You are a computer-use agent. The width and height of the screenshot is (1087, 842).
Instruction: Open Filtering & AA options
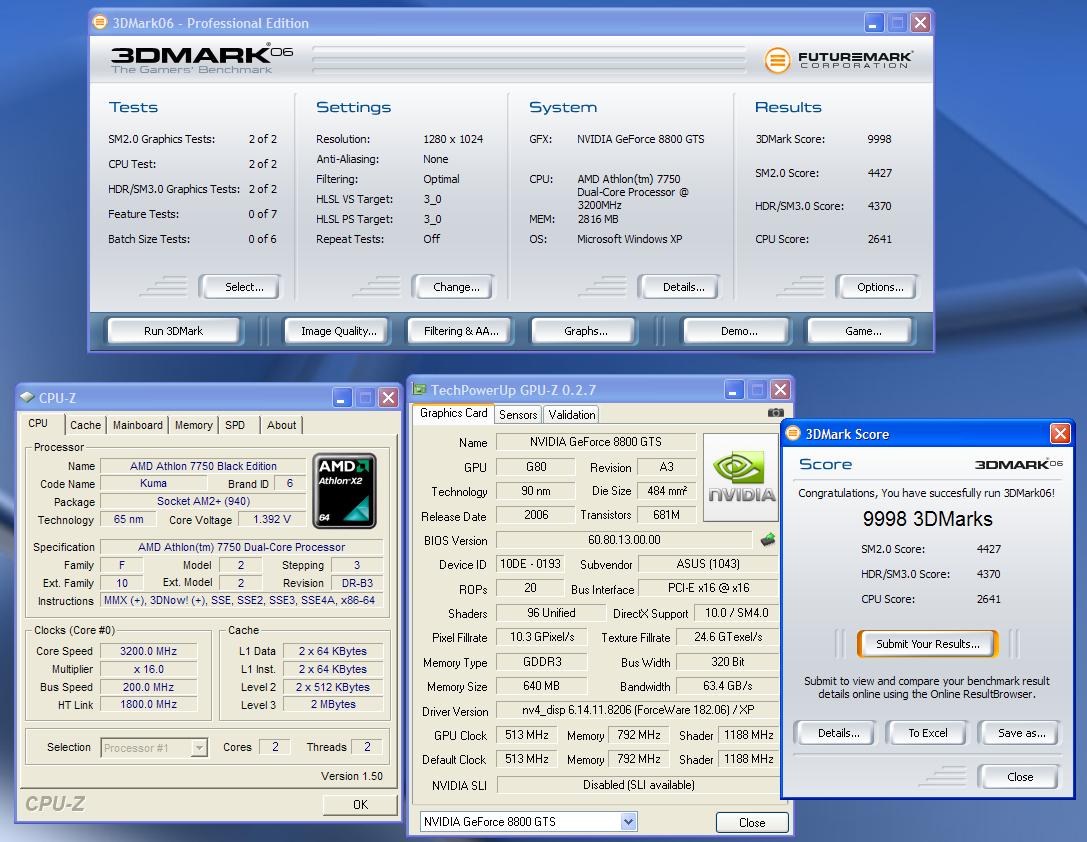461,331
